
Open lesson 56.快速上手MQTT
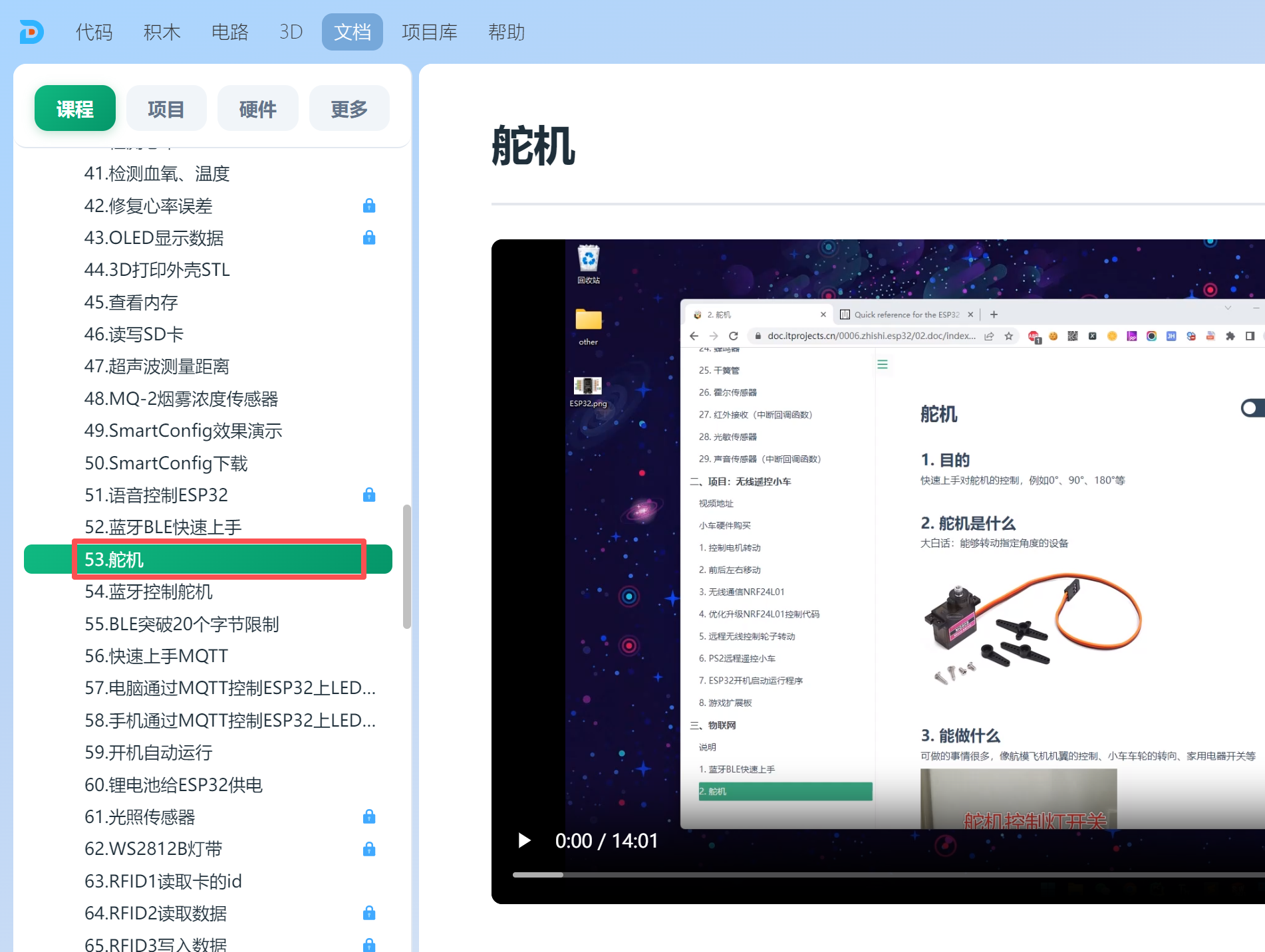(x=156, y=655)
